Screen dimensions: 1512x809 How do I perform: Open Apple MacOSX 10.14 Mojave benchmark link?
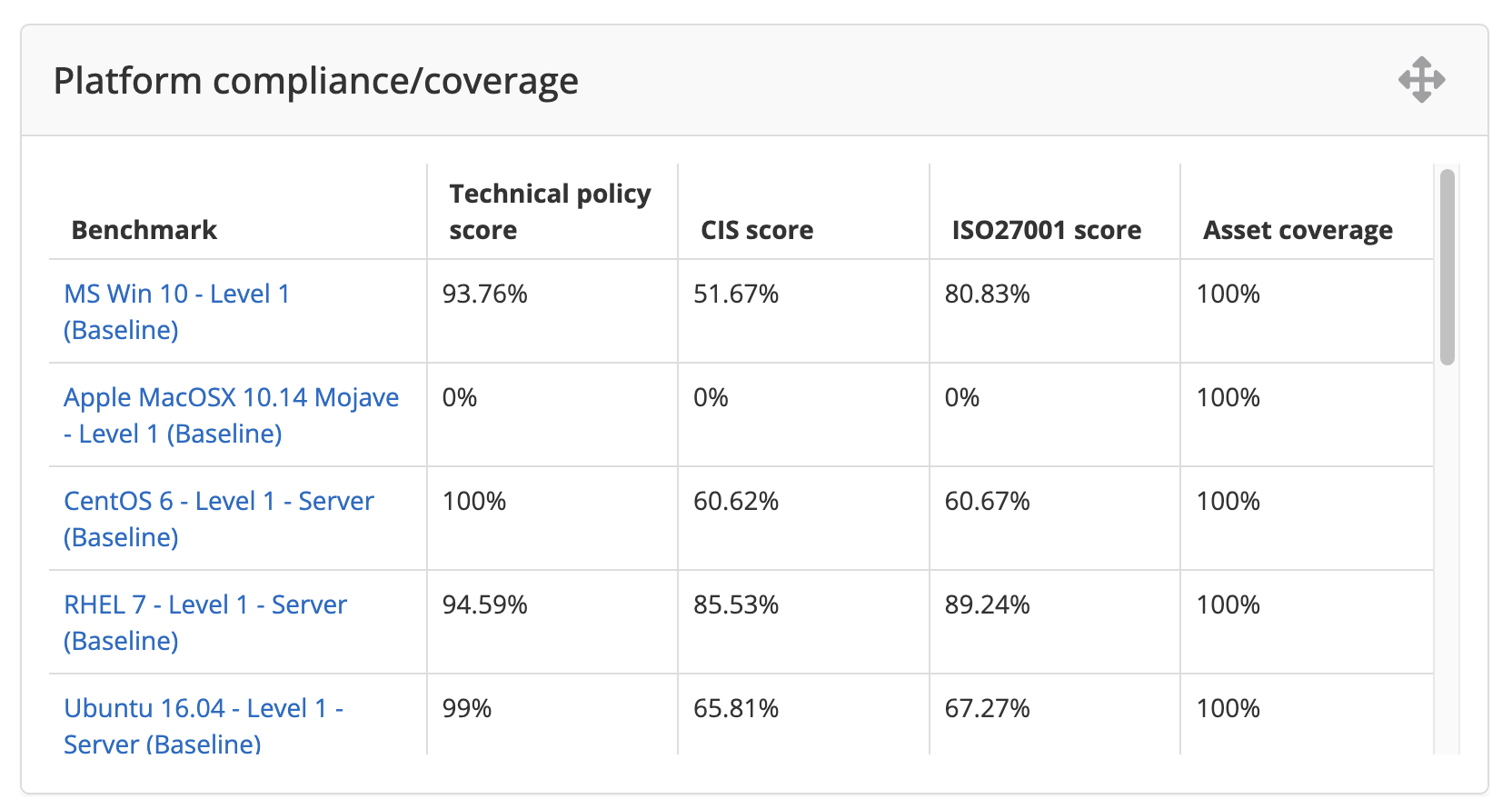click(x=231, y=398)
